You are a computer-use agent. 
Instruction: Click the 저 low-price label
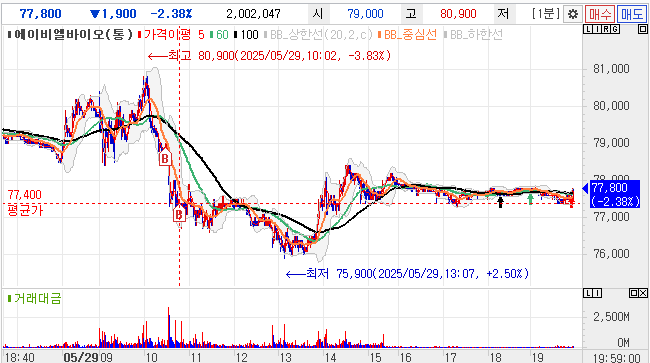point(503,14)
